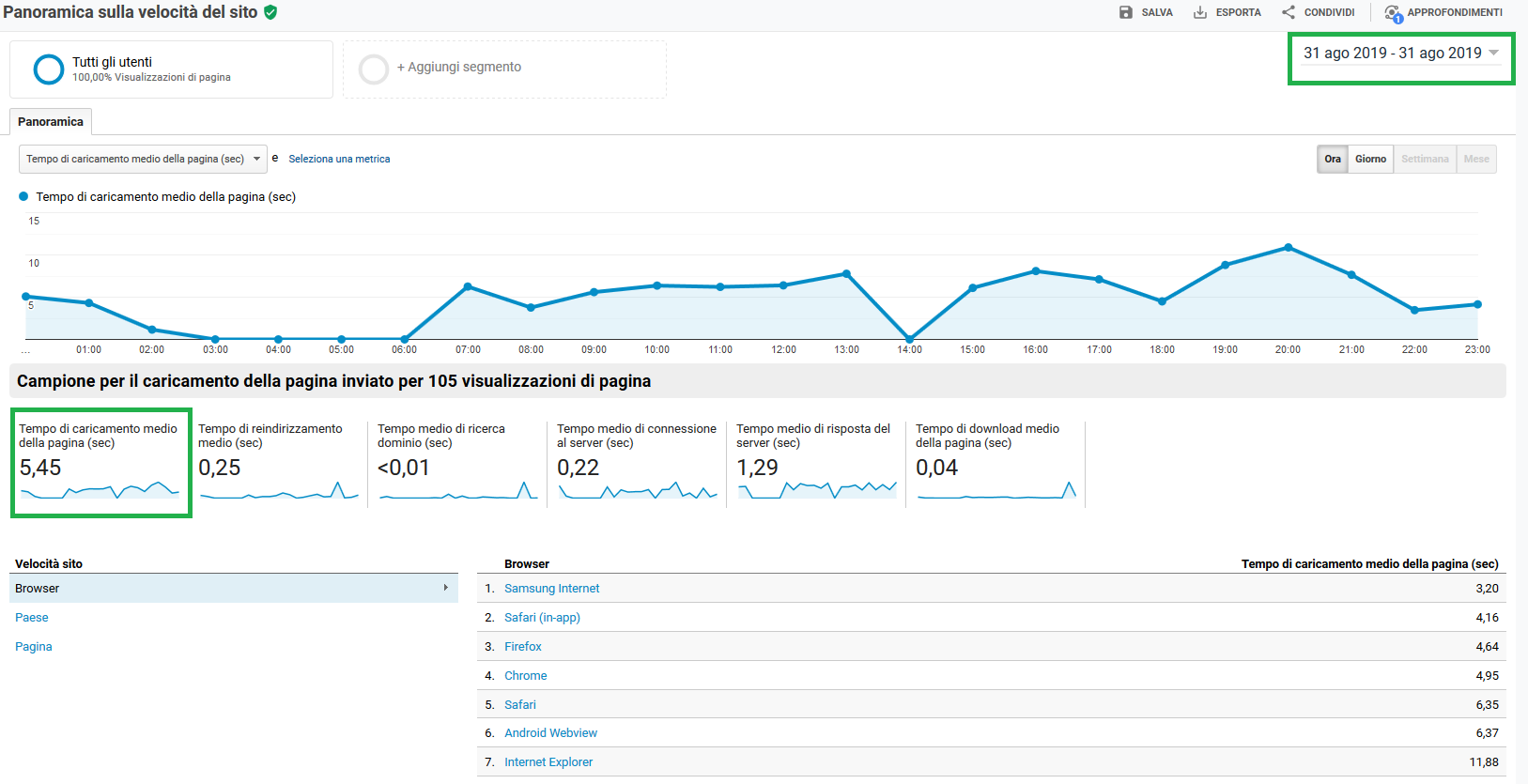Open the primary metric dropdown
This screenshot has width=1528, height=784.
[143, 159]
